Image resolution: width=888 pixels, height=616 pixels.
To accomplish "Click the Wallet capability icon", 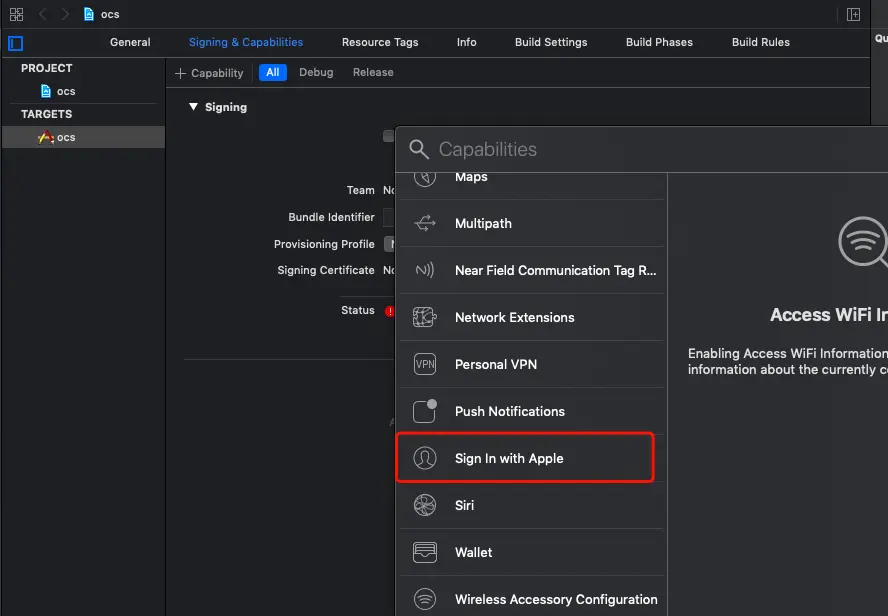I will [x=425, y=552].
